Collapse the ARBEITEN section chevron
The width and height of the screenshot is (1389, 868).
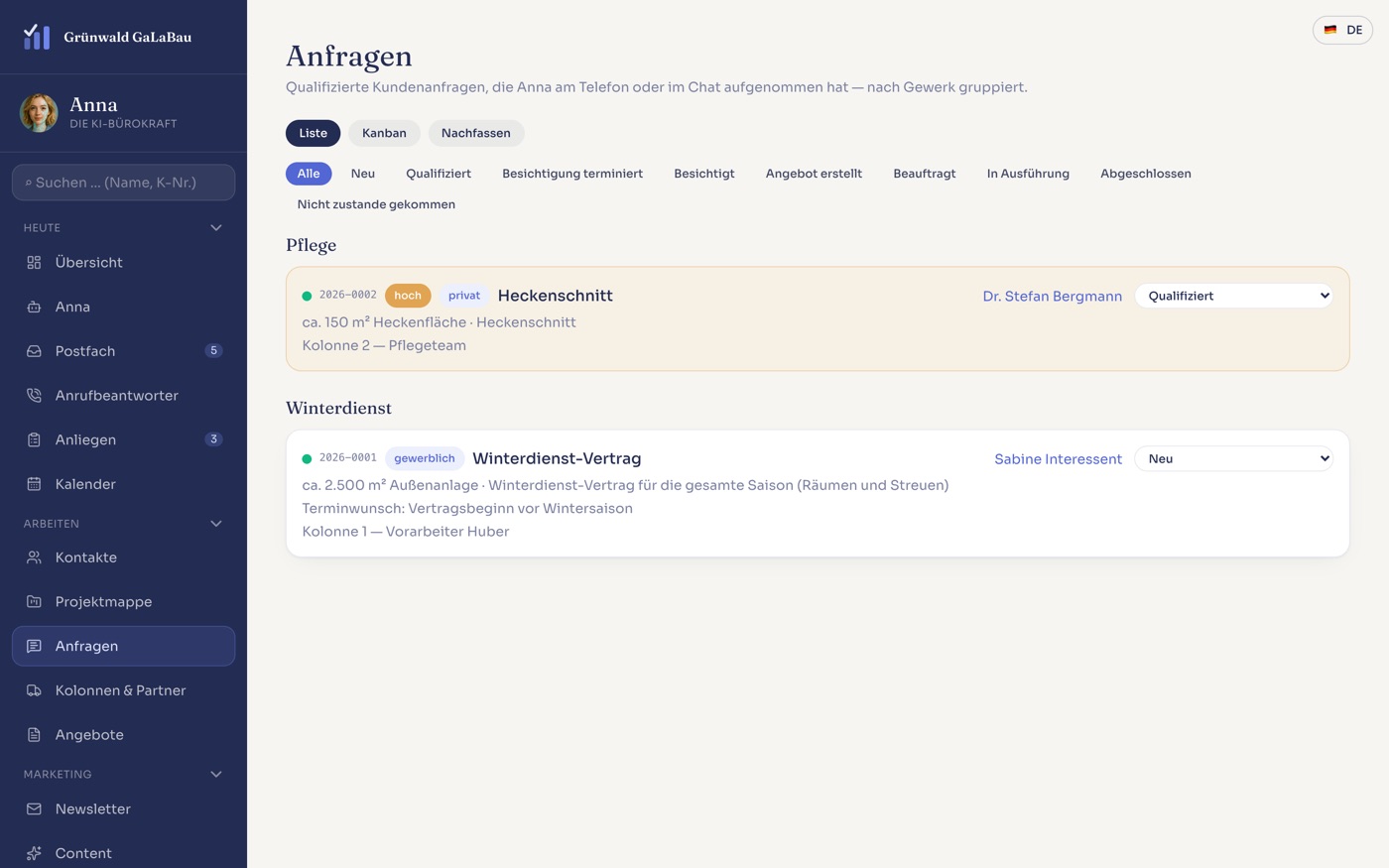(216, 524)
